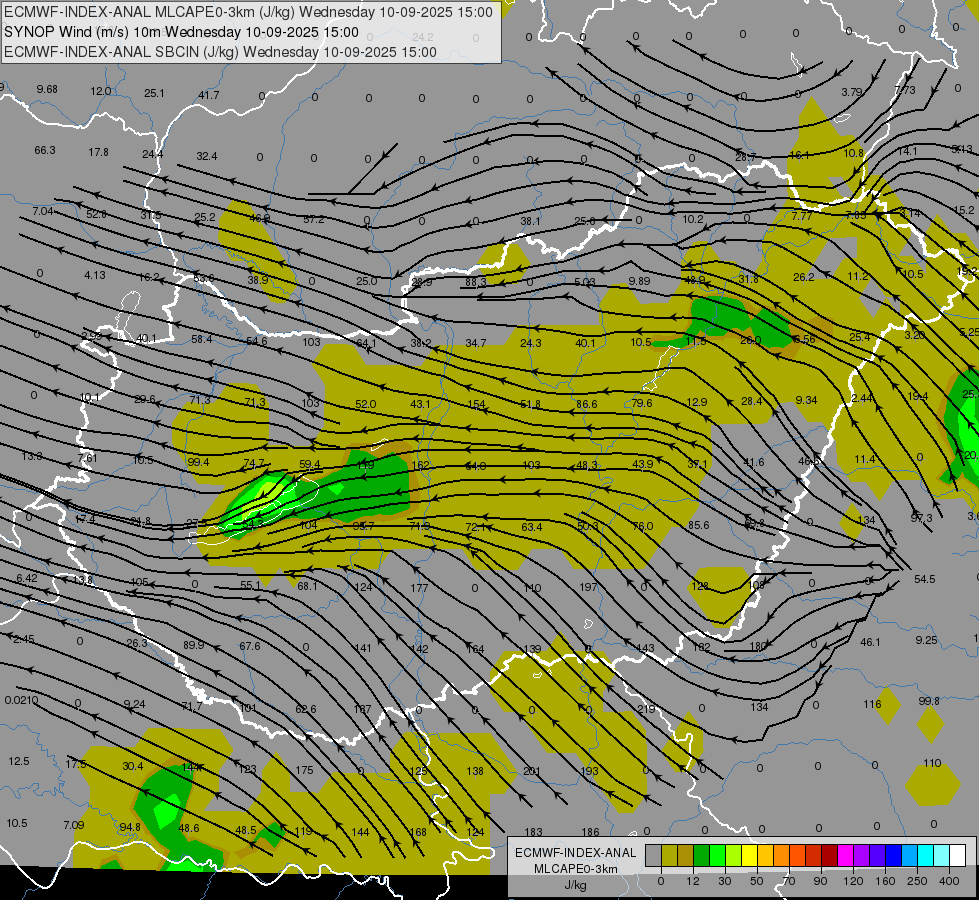Click the map value 85.6
Image resolution: width=979 pixels, height=900 pixels.
point(699,525)
